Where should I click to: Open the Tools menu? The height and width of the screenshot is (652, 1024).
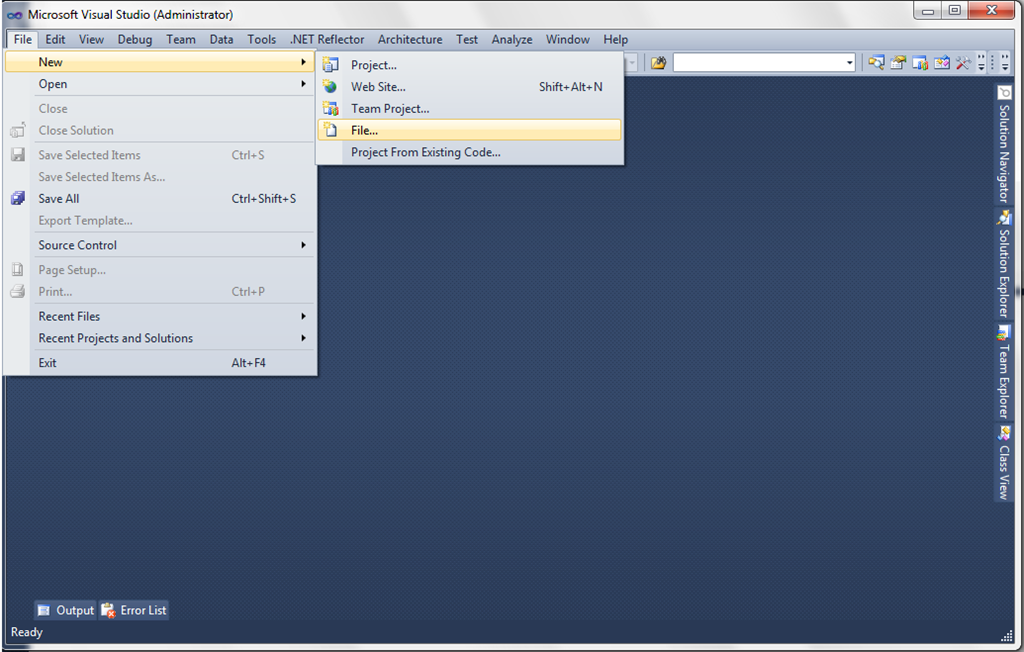click(261, 39)
